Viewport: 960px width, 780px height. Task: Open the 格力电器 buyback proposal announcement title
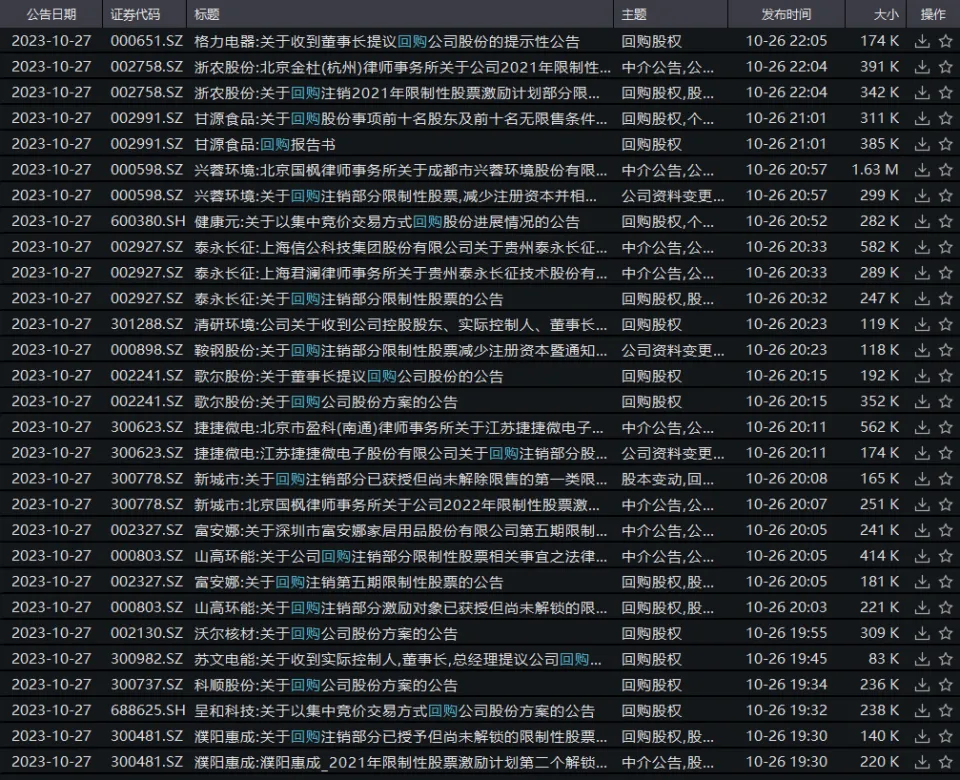[386, 41]
